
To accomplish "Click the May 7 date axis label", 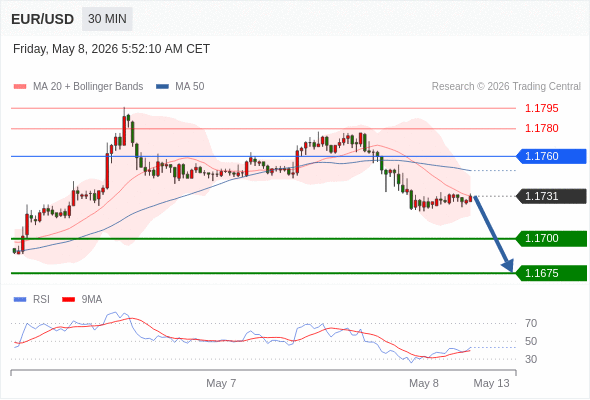I will 221,383.
